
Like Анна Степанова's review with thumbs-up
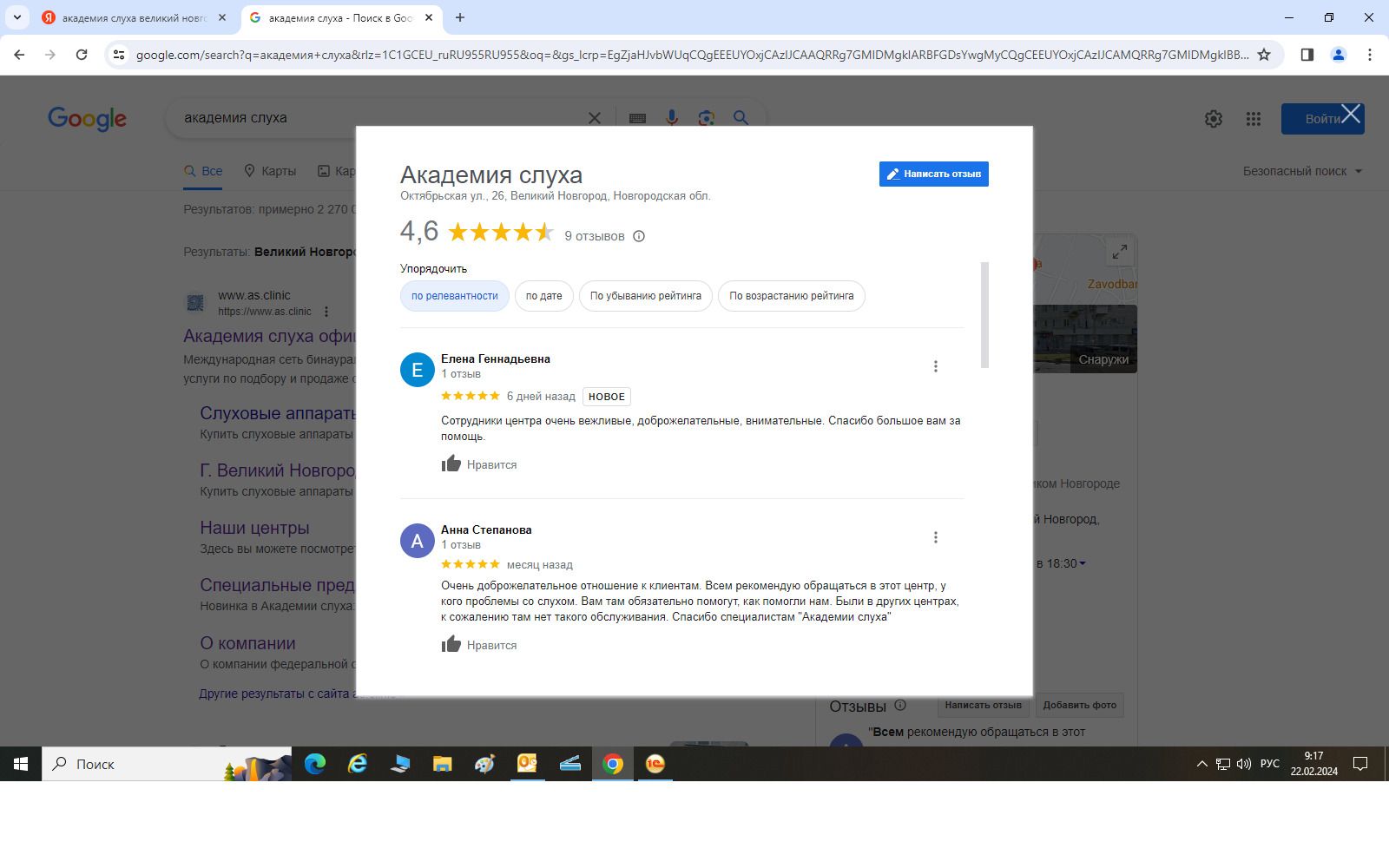click(x=451, y=645)
